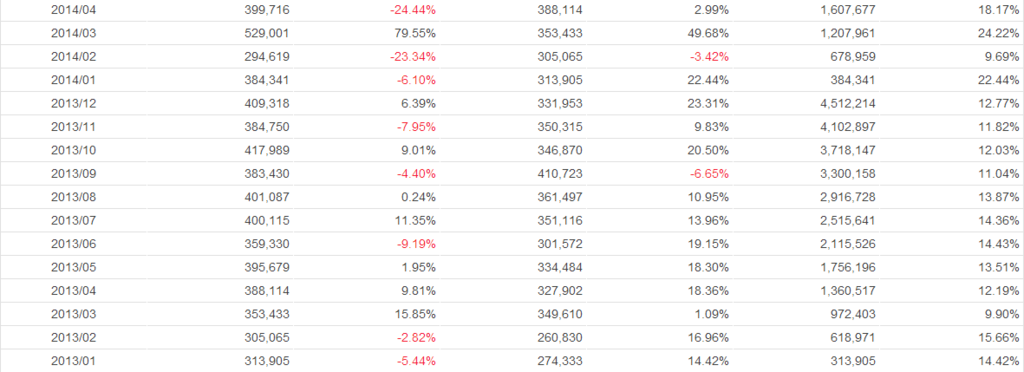Click the 2013/11 date cell
Viewport: 1024px width, 372px height.
74,127
